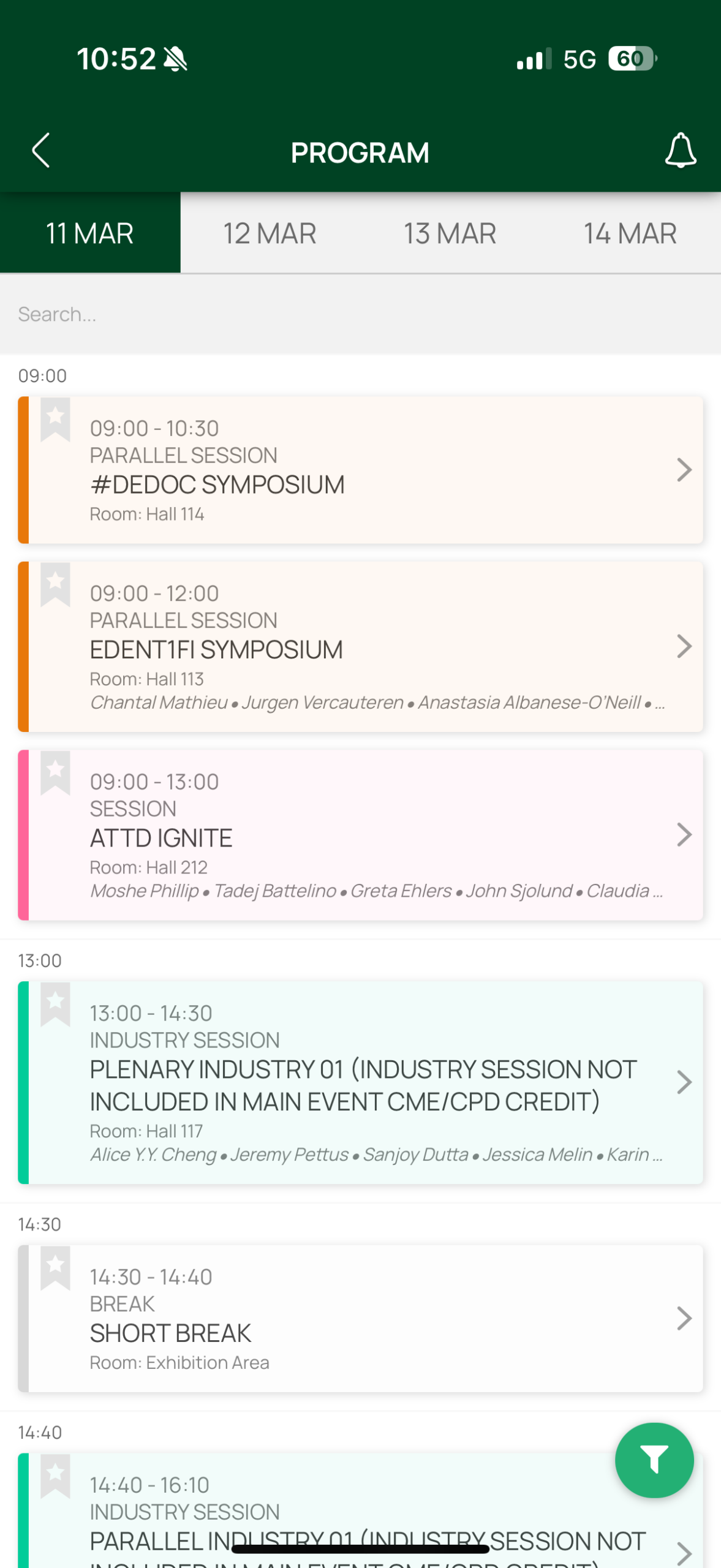721x1568 pixels.
Task: Expand ATTD Ignite session chevron
Action: point(684,835)
